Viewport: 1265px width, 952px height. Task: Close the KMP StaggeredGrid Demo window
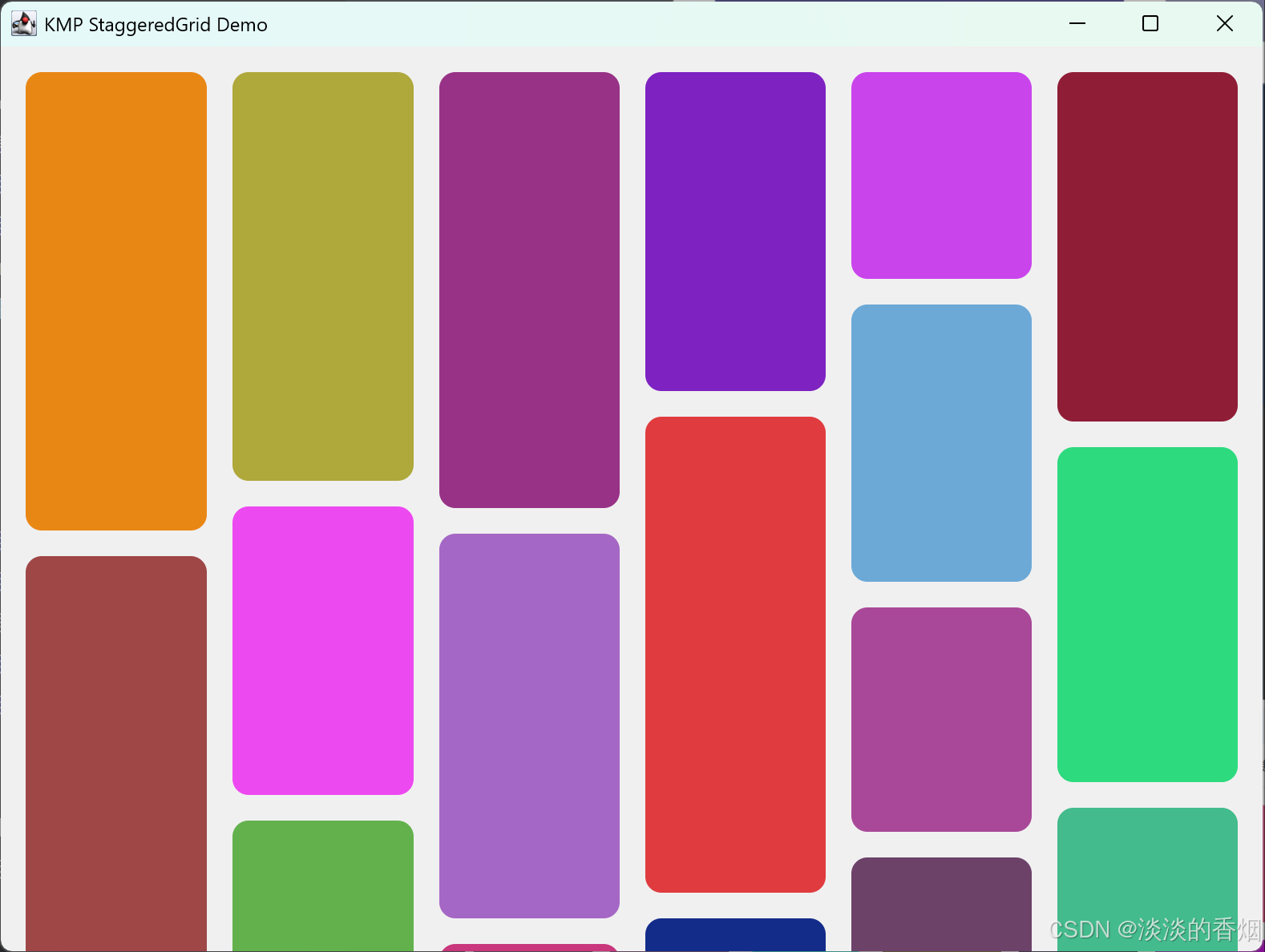[x=1224, y=24]
